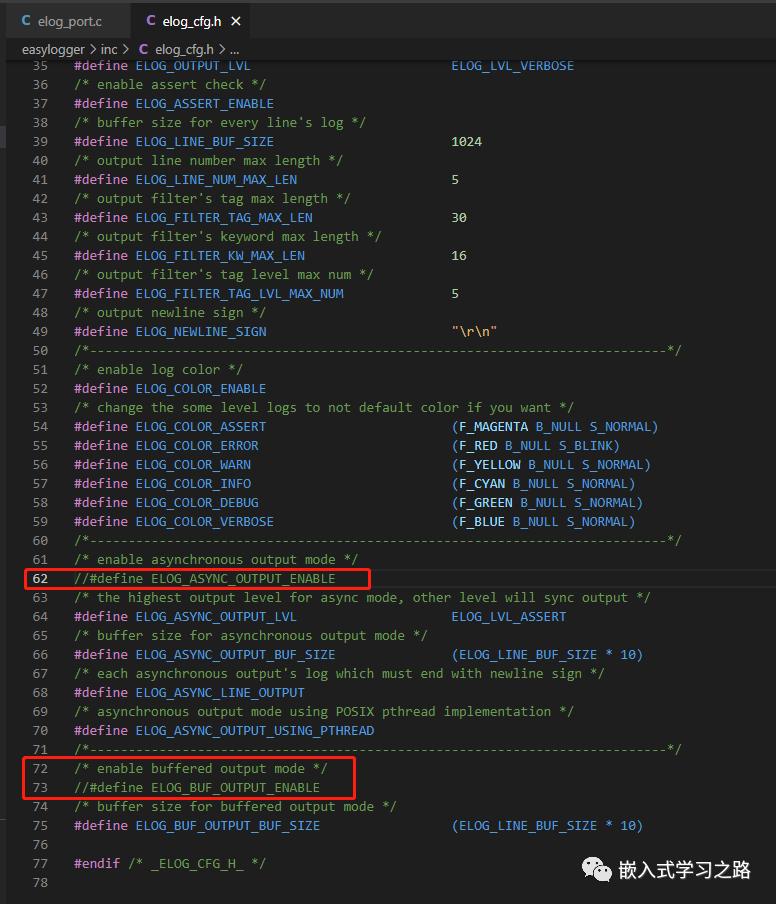Open the easylogger breadcrumb folder
The width and height of the screenshot is (776, 904).
pyautogui.click(x=53, y=50)
